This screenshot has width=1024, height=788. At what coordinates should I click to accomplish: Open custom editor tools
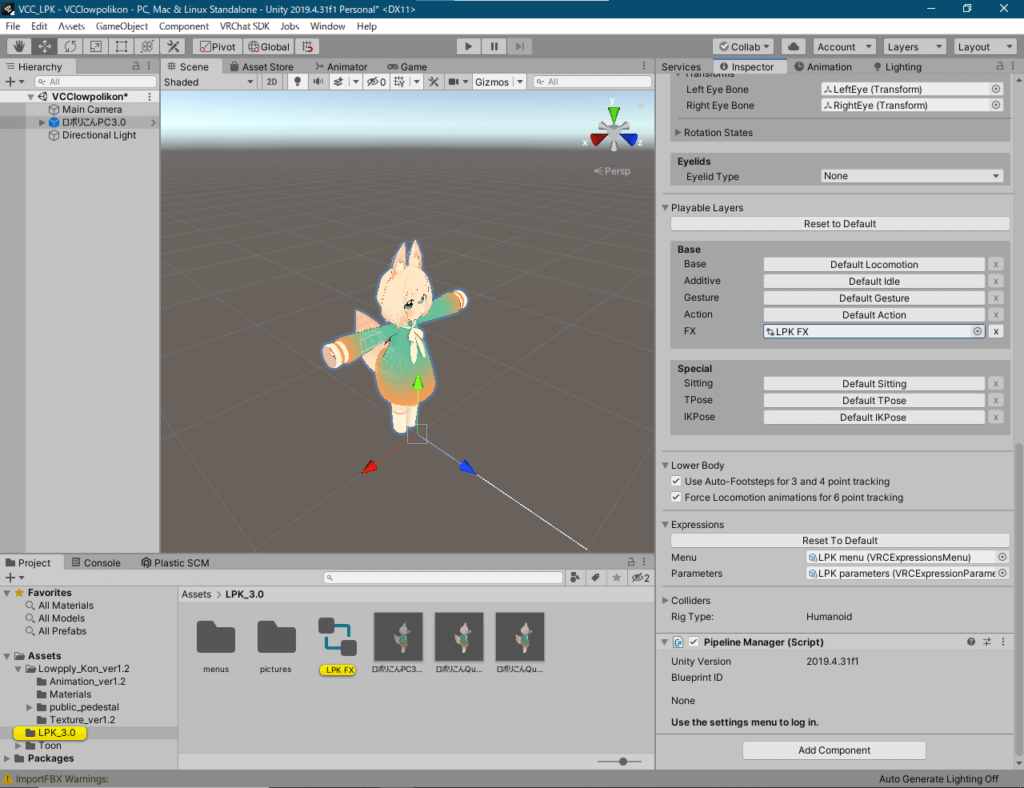point(173,46)
